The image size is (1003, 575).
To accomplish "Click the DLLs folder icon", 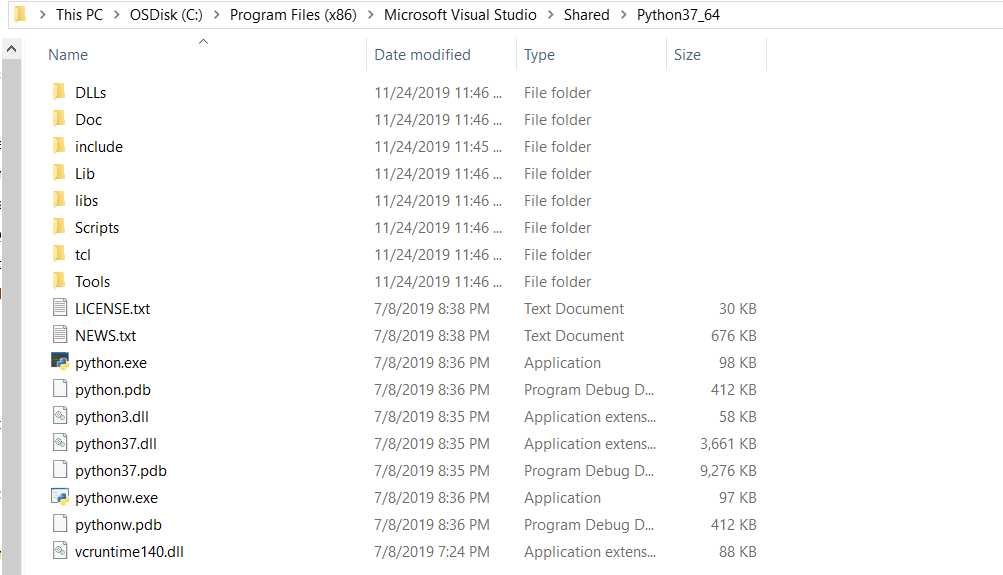I will pos(59,91).
